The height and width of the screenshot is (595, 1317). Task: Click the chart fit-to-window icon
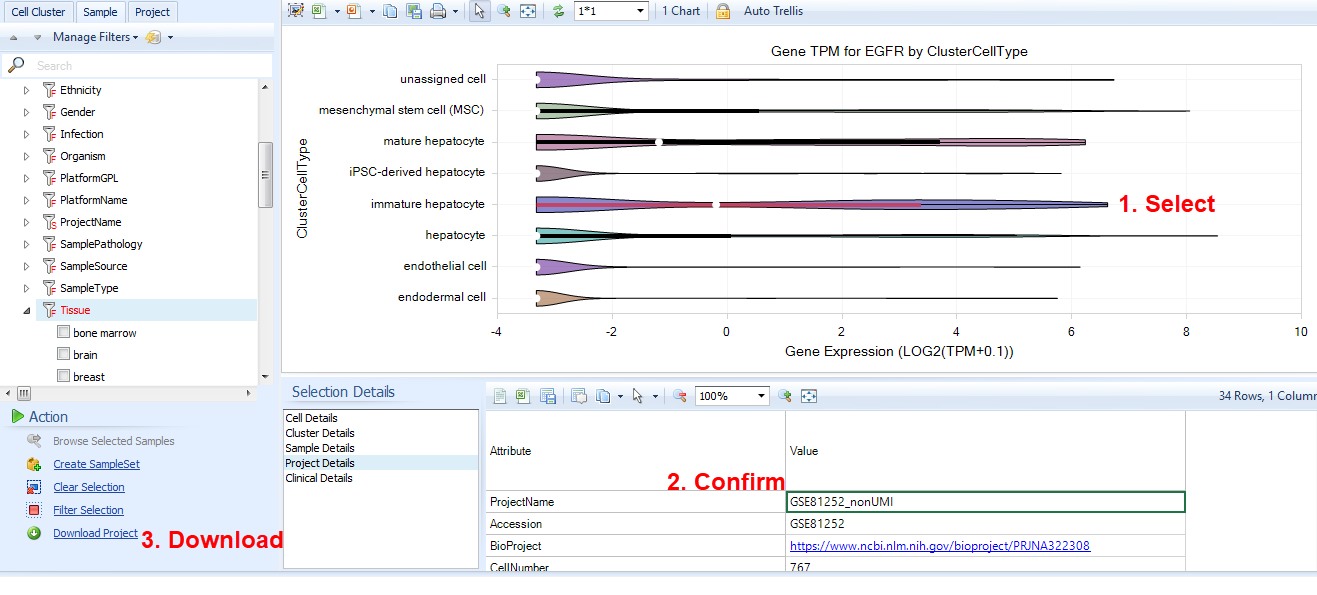point(528,11)
